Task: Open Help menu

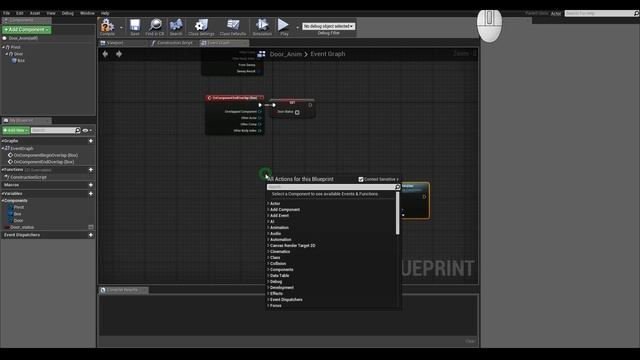Action: (105, 13)
